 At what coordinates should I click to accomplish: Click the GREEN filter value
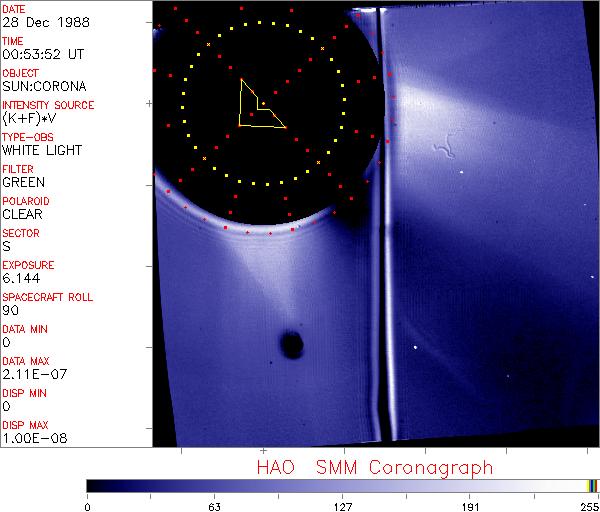point(22,183)
